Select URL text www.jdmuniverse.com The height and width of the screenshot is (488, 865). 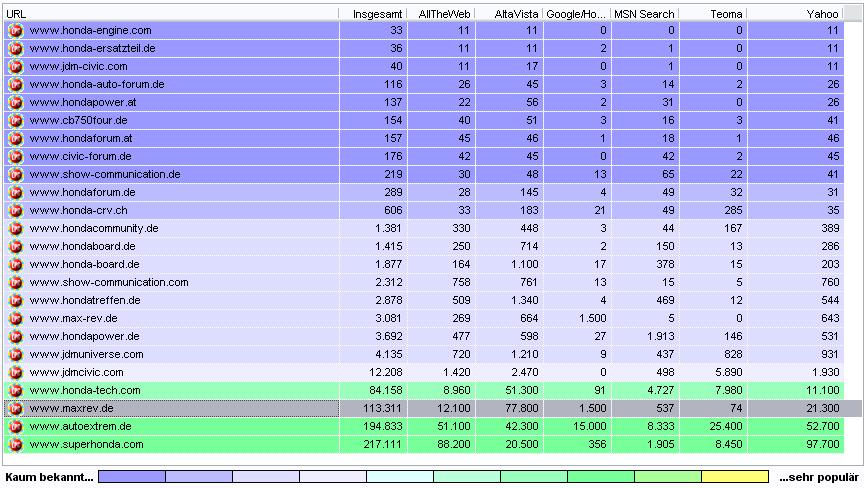point(87,355)
